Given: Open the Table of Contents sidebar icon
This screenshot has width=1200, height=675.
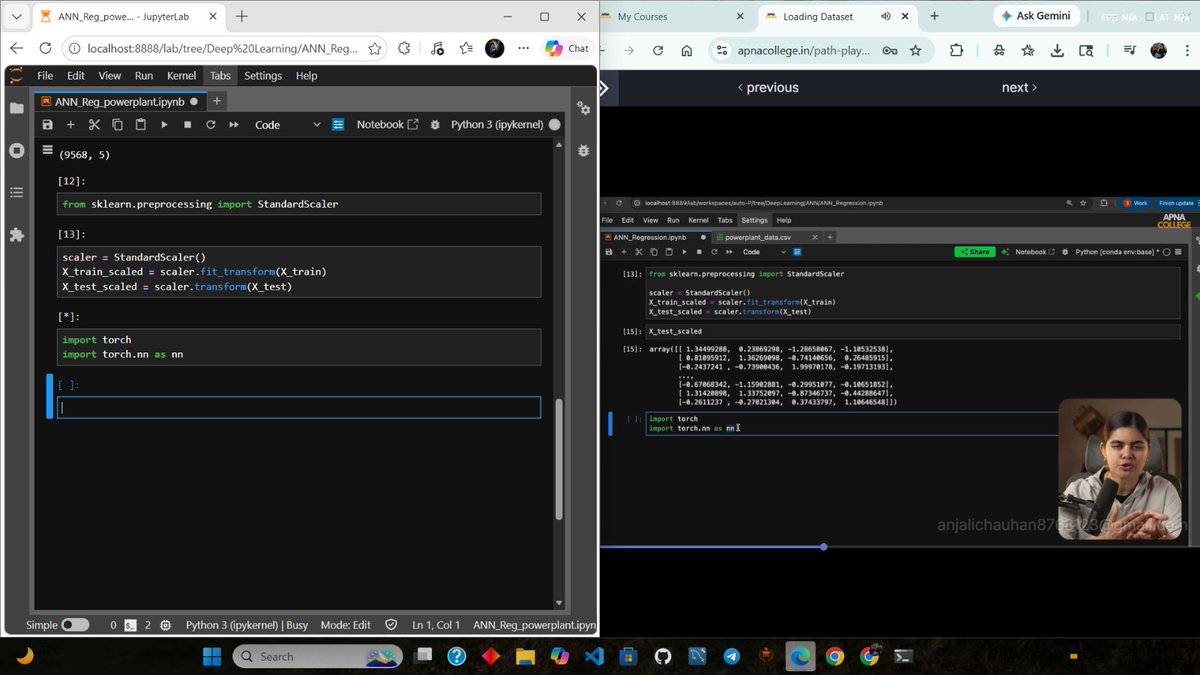Looking at the screenshot, I should (16, 192).
